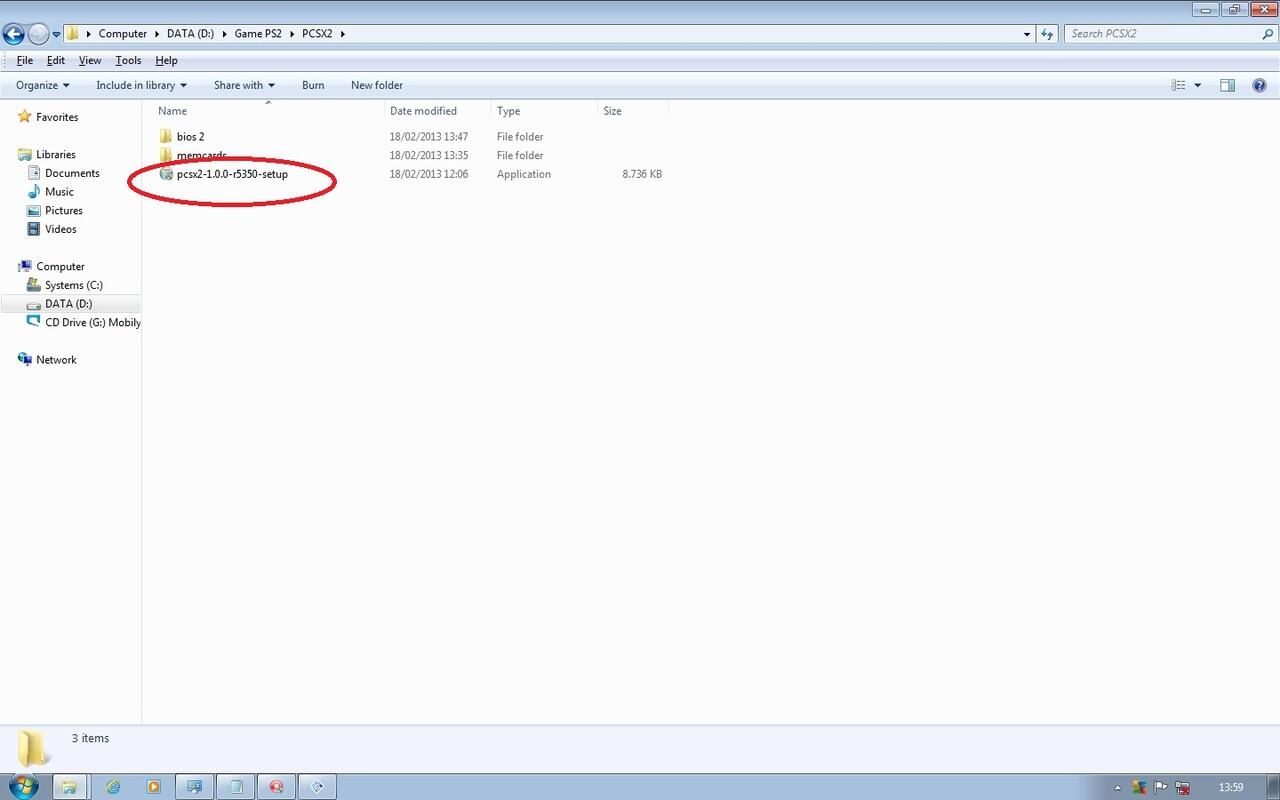Screen dimensions: 1280x800
Task: Click the Computer segment in address bar
Action: click(122, 34)
